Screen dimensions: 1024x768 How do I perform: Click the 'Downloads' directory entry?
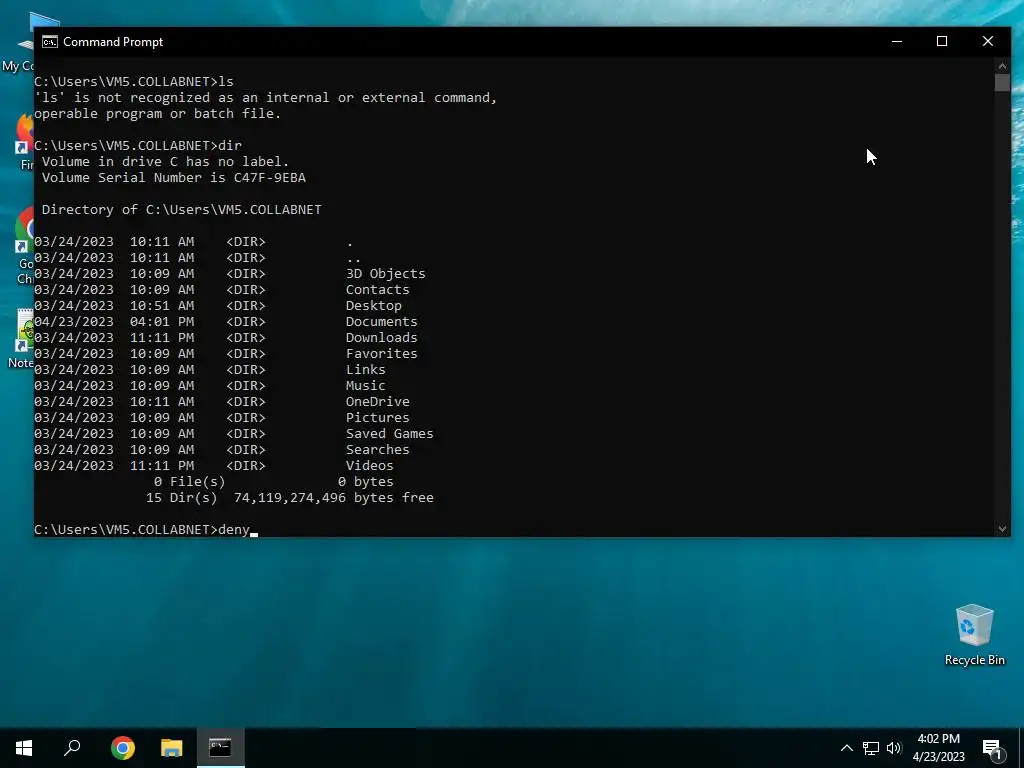[381, 338]
